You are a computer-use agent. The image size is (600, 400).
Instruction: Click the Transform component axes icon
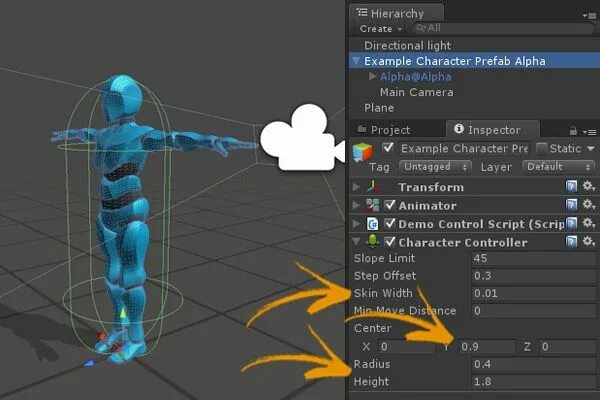point(372,187)
